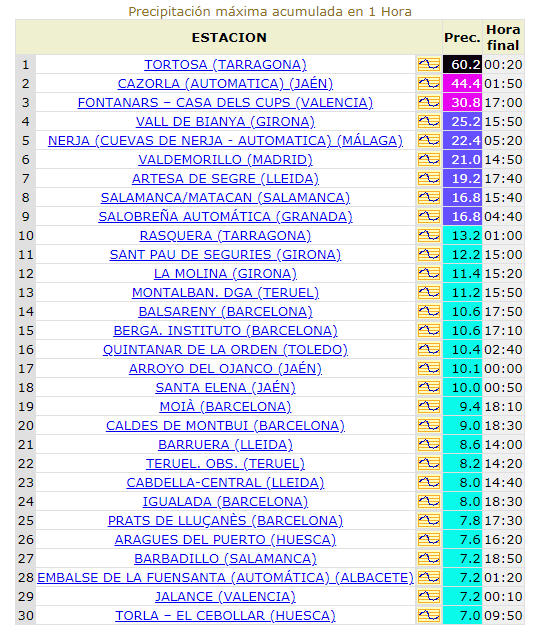Click the 25.2 precipitation value cell
The height and width of the screenshot is (635, 537).
[x=462, y=121]
